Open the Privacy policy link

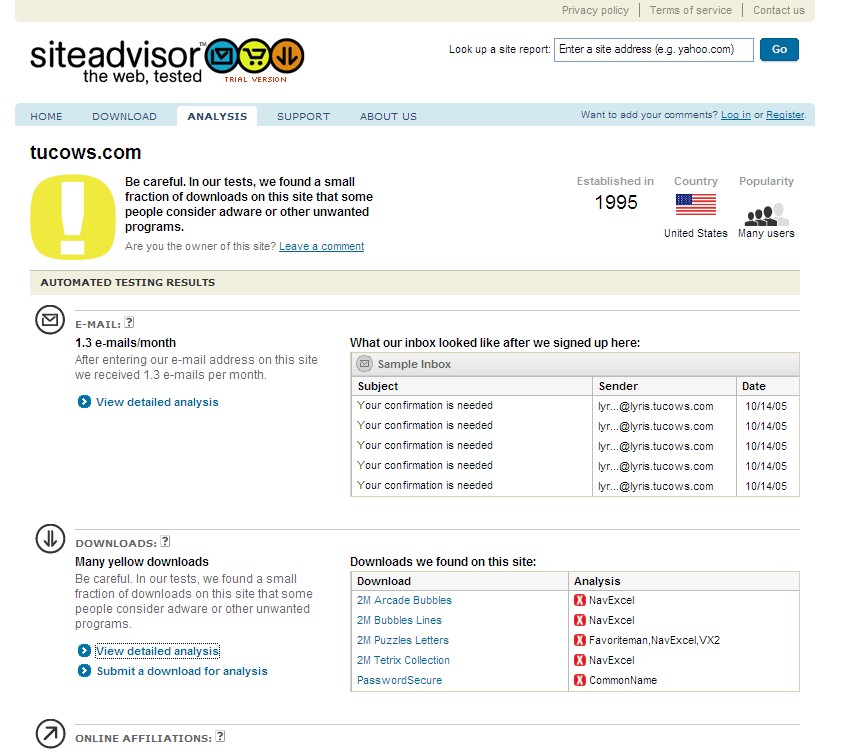pos(595,10)
